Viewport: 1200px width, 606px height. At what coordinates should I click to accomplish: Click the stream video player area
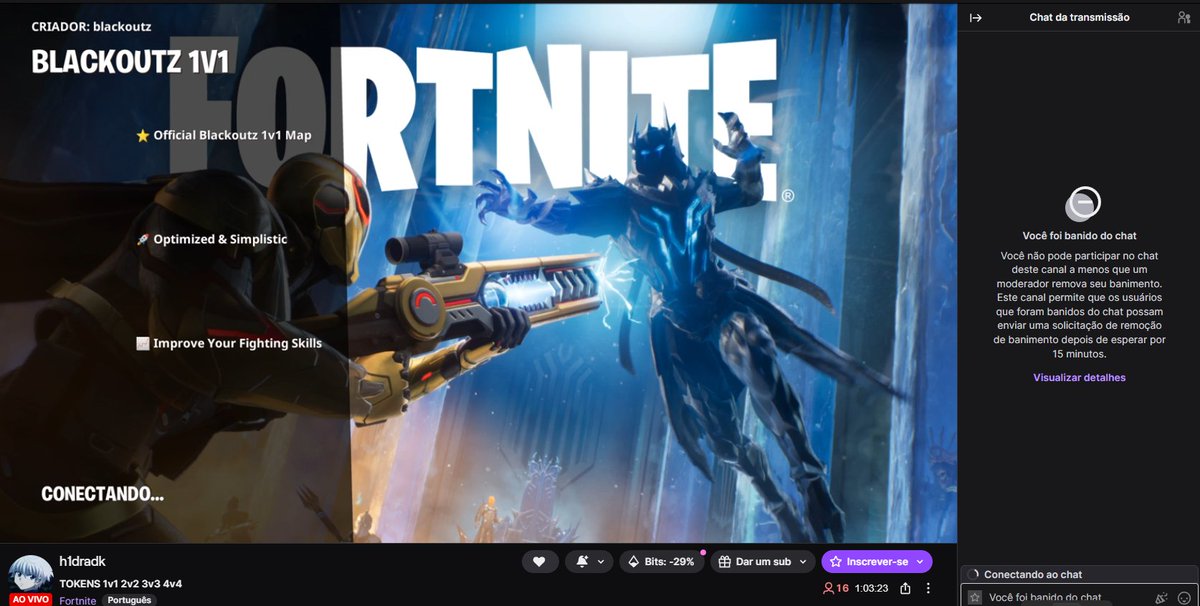[478, 272]
